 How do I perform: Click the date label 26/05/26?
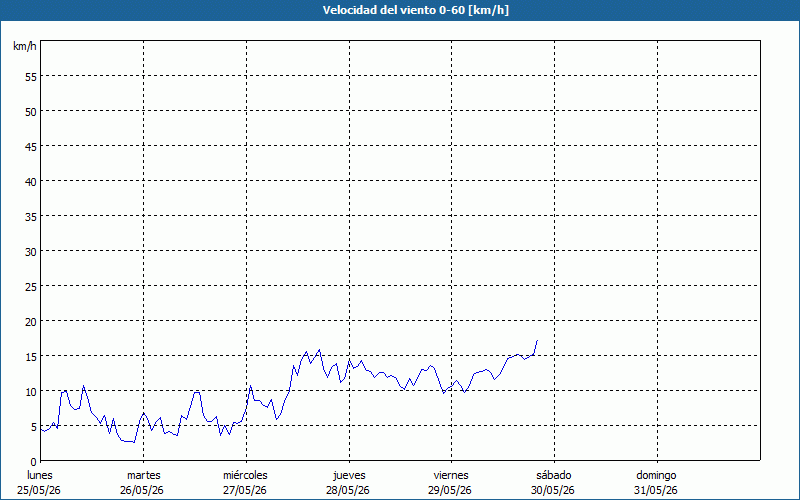point(142,490)
